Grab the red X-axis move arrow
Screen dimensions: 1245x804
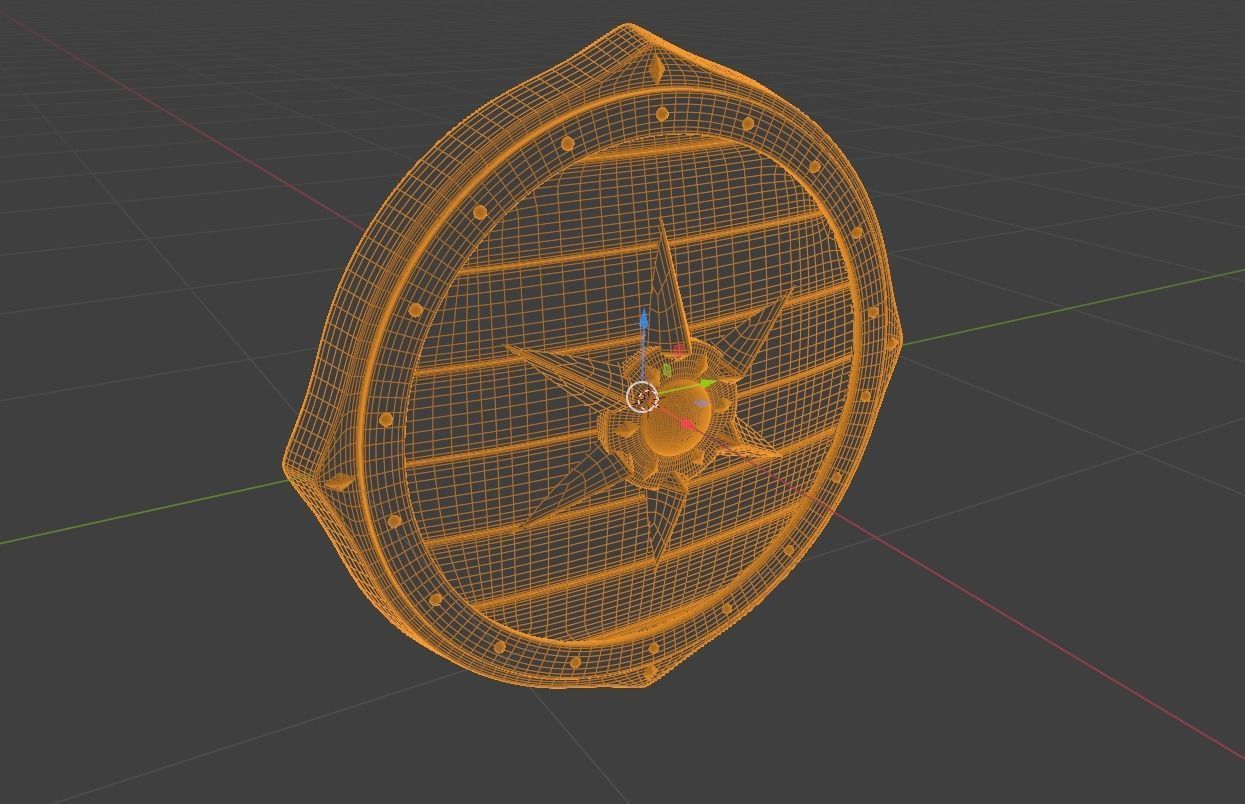tap(688, 424)
